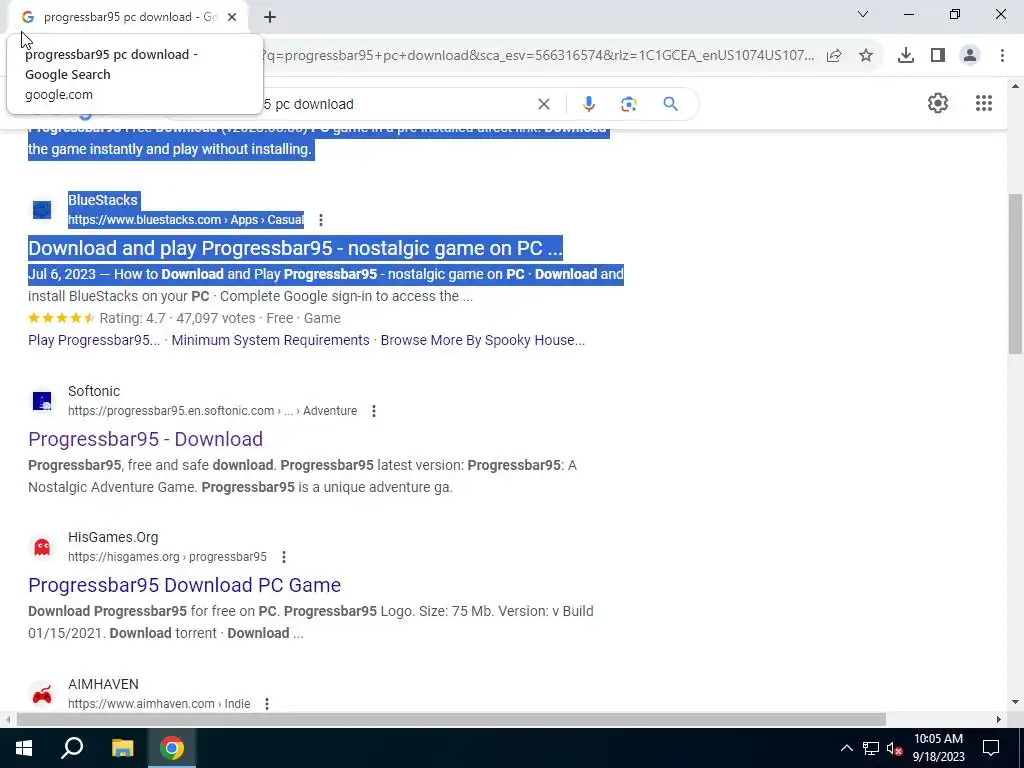
Task: Follow the 'Play Progressbar95...' sitelink
Action: (94, 340)
